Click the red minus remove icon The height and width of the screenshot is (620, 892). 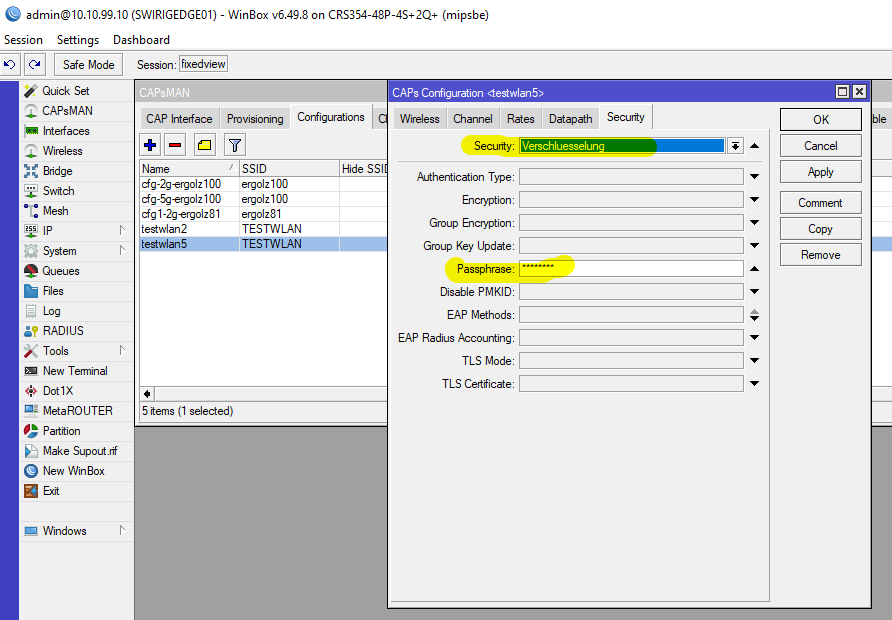176,145
